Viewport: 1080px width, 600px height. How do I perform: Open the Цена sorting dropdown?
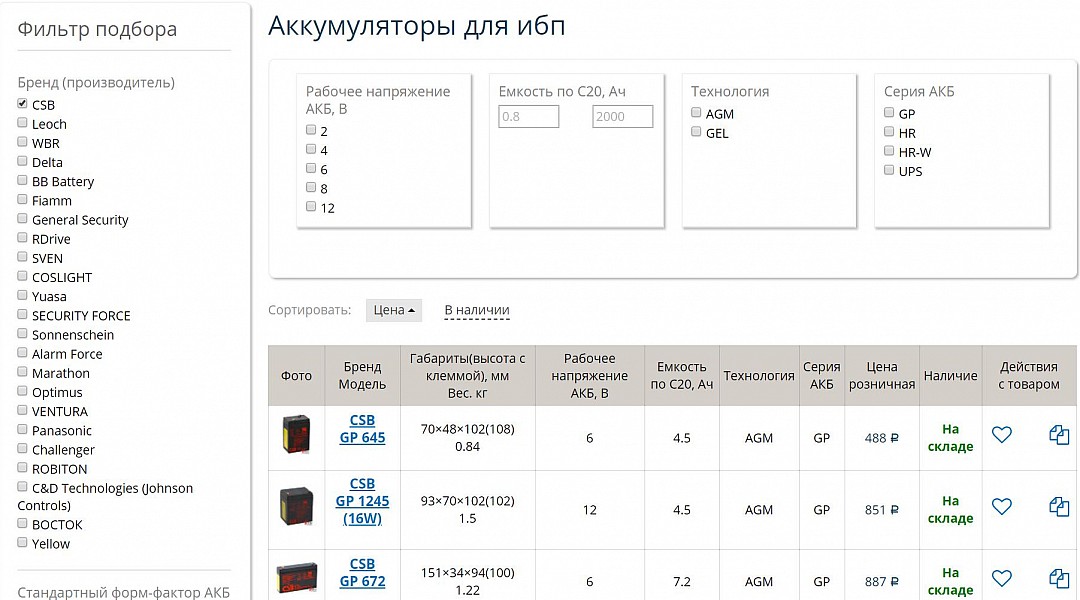[x=393, y=310]
